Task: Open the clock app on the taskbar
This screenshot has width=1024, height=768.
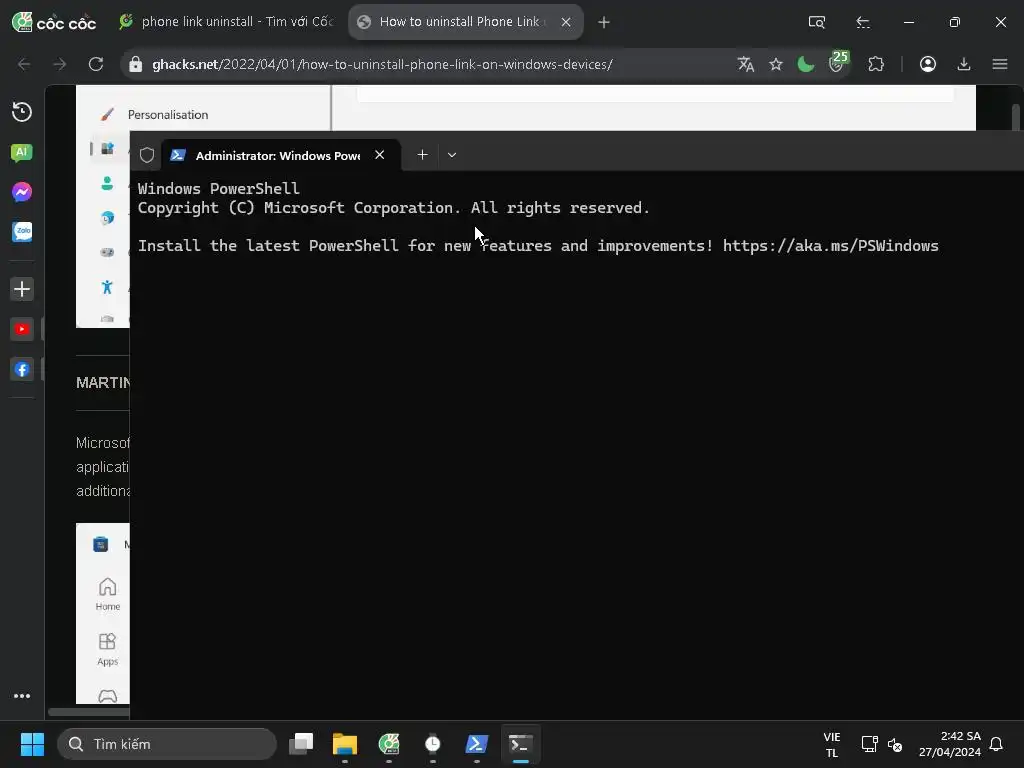Action: coord(432,744)
